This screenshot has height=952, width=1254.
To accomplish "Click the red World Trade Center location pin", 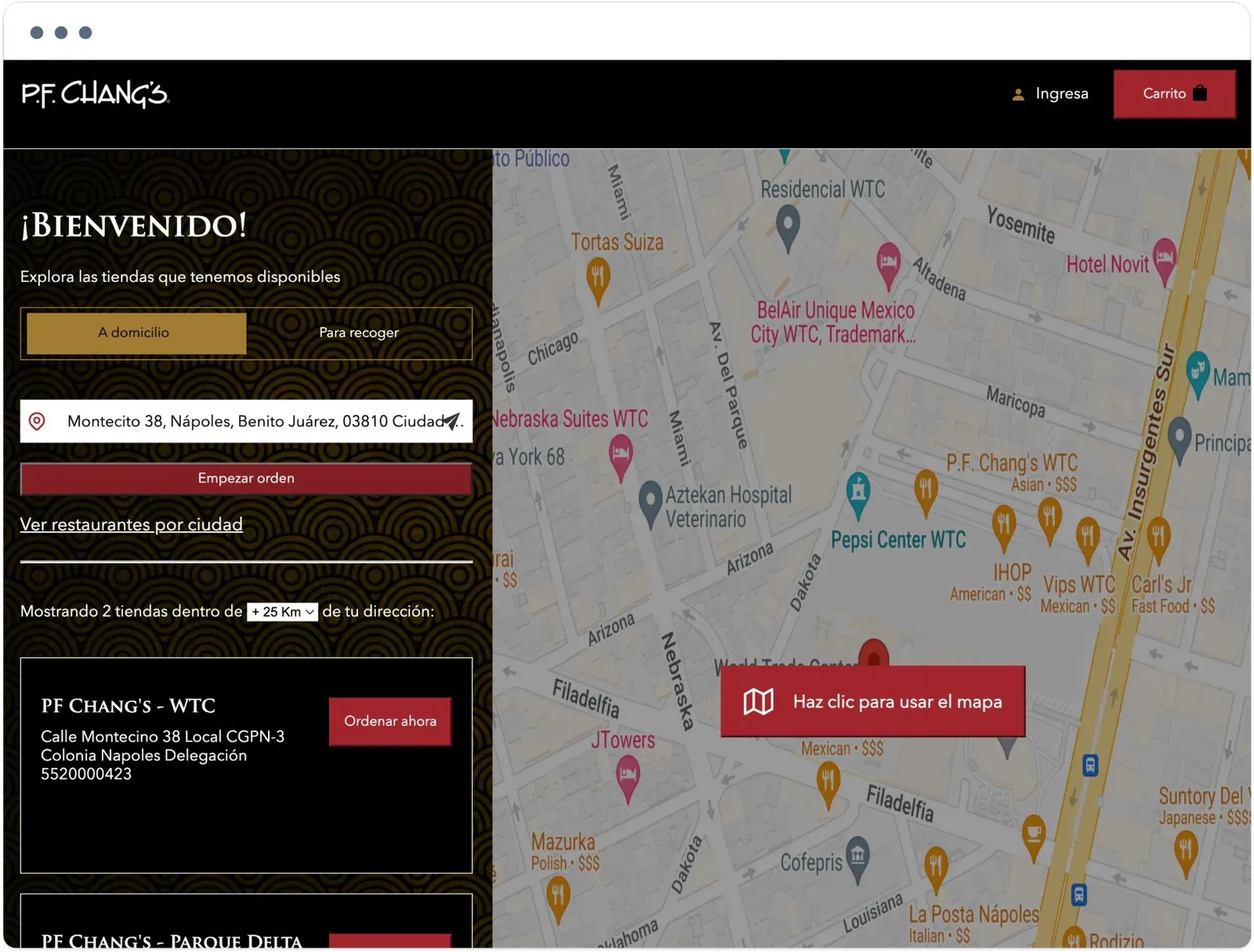I will [874, 654].
